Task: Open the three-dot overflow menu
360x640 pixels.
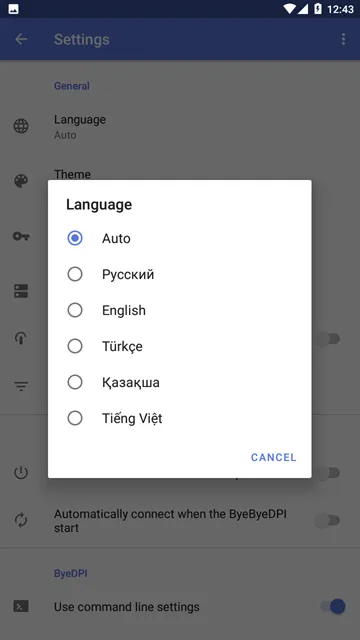Action: point(343,39)
